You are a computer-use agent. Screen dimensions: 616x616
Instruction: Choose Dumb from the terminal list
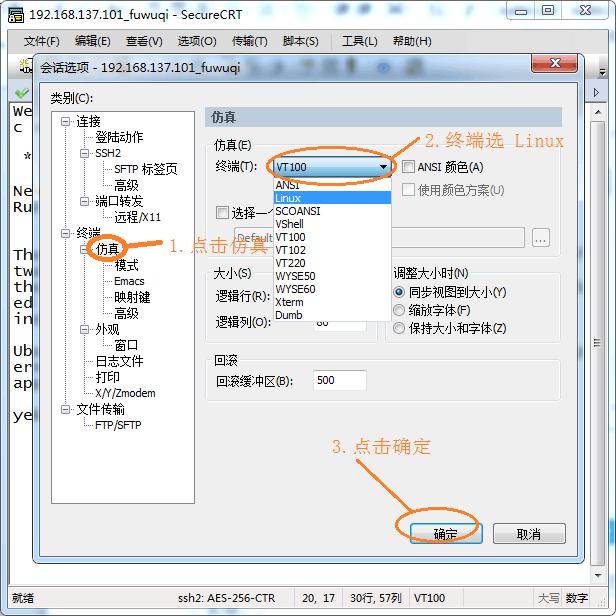pyautogui.click(x=332, y=315)
